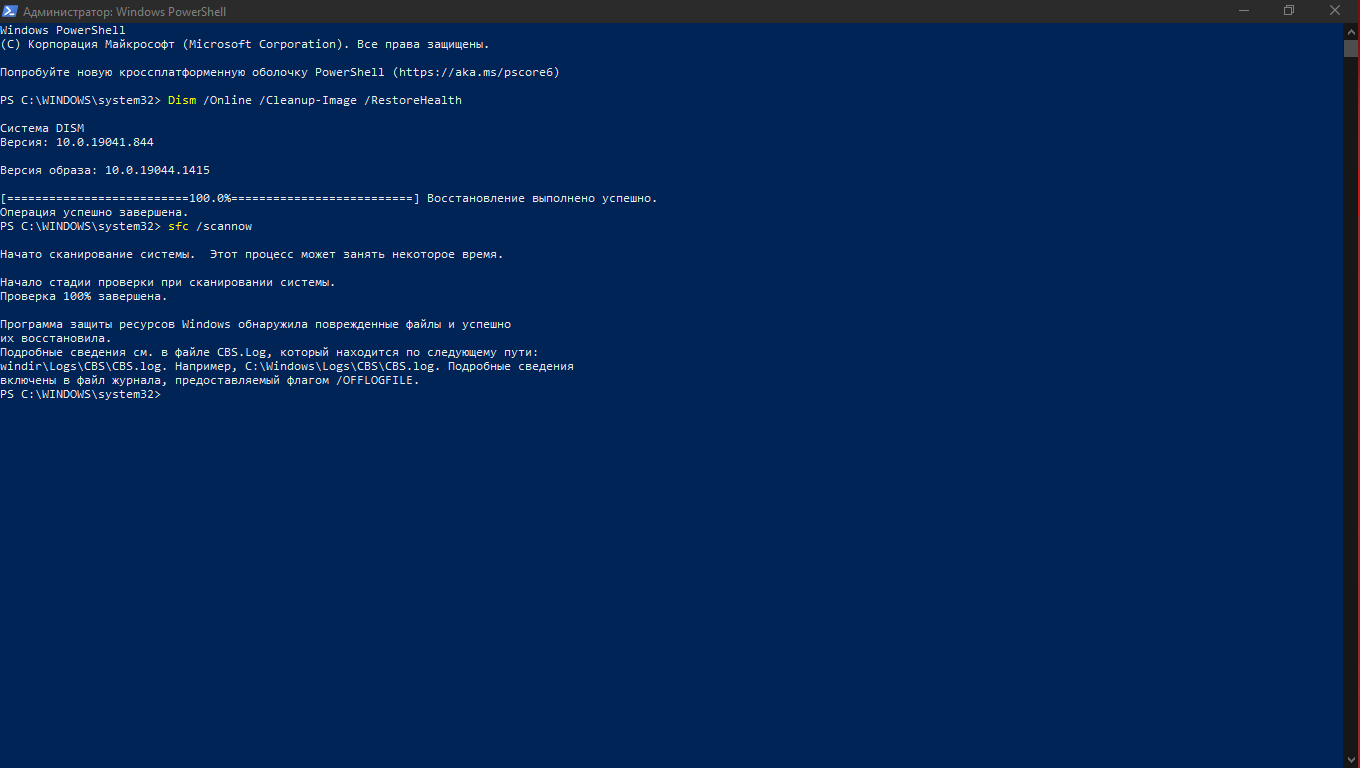The height and width of the screenshot is (768, 1360).
Task: Click the scrollbar down arrow
Action: tap(1351, 759)
